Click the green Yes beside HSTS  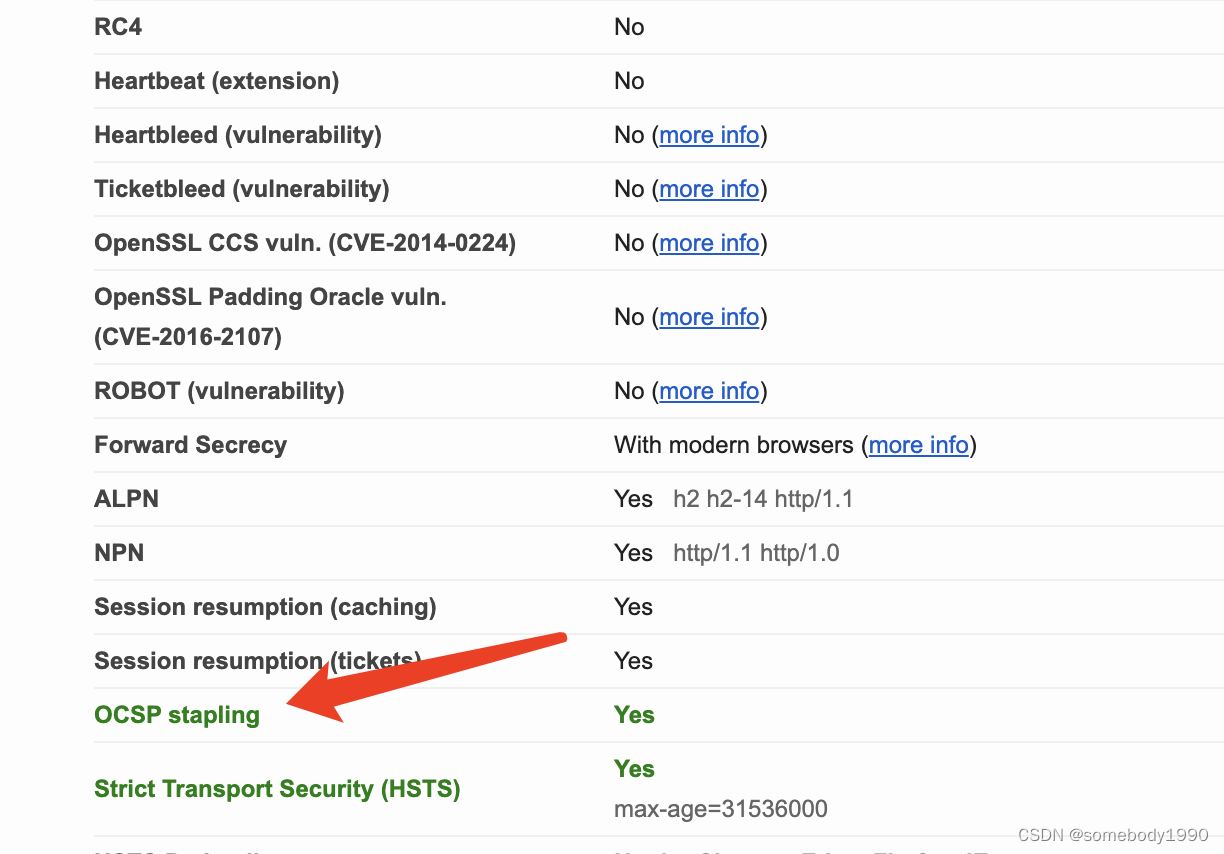(x=634, y=769)
